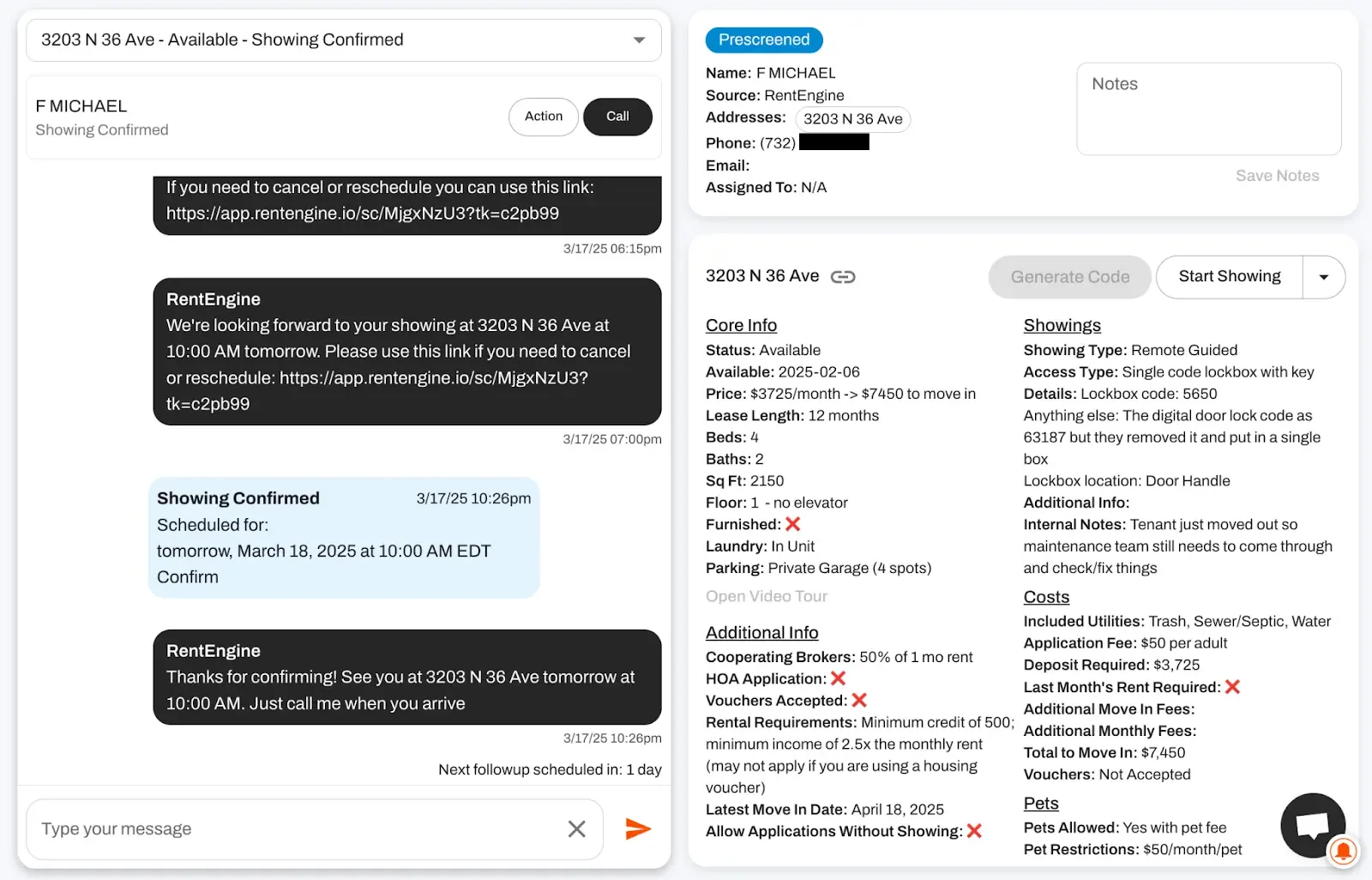Select the 3203 N 36 Ave address chip

click(852, 119)
